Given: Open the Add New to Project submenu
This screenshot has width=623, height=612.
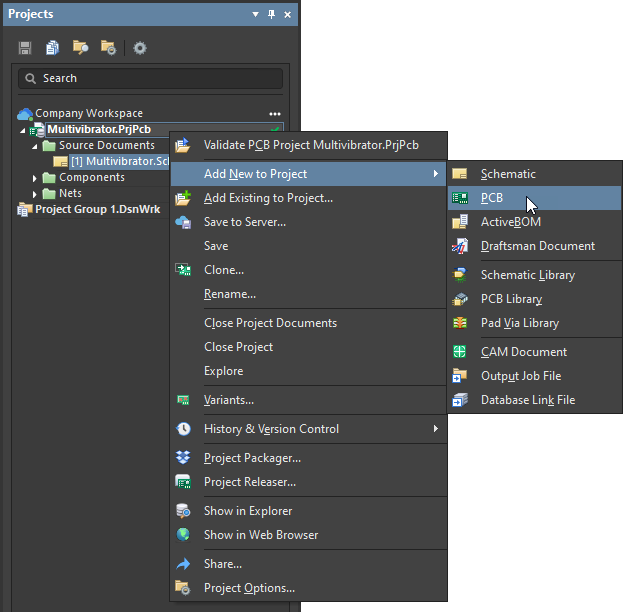Looking at the screenshot, I should pyautogui.click(x=309, y=174).
